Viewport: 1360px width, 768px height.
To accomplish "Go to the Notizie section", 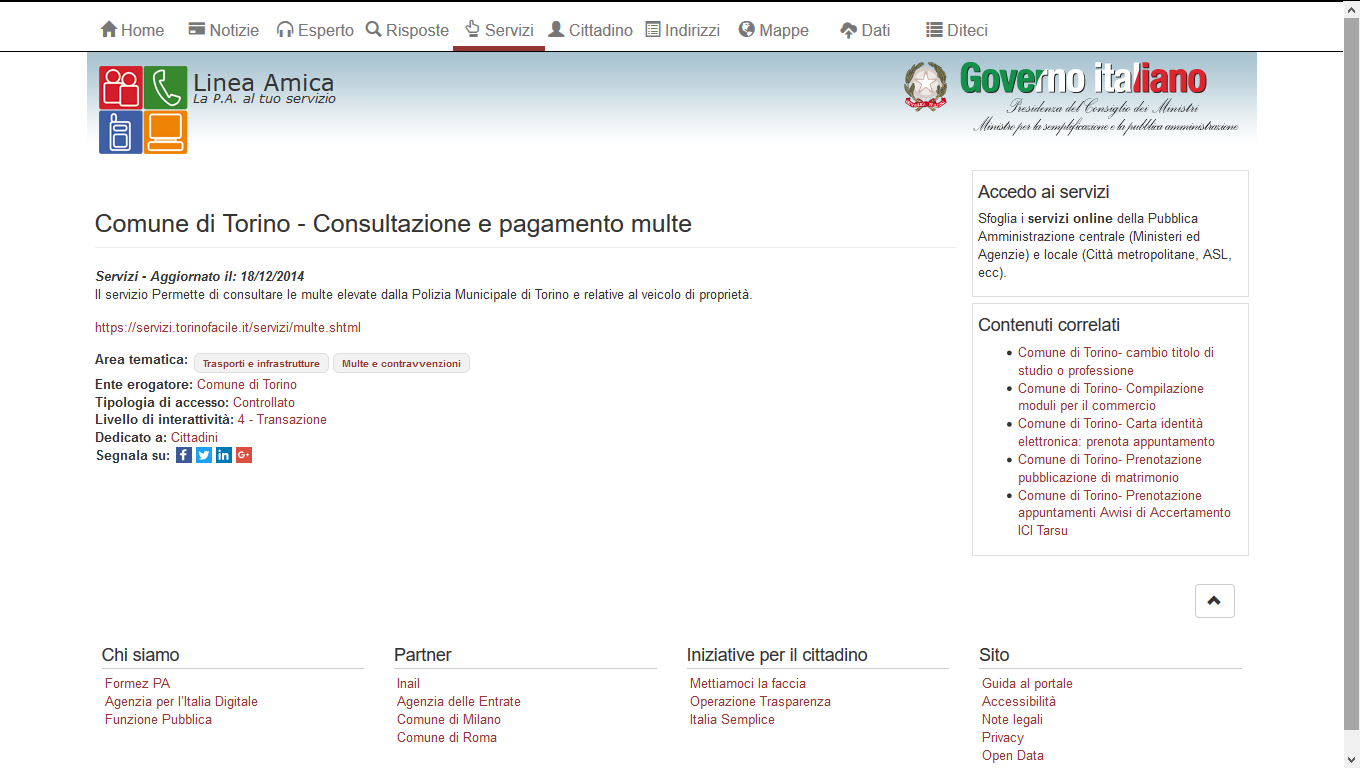I will 223,30.
